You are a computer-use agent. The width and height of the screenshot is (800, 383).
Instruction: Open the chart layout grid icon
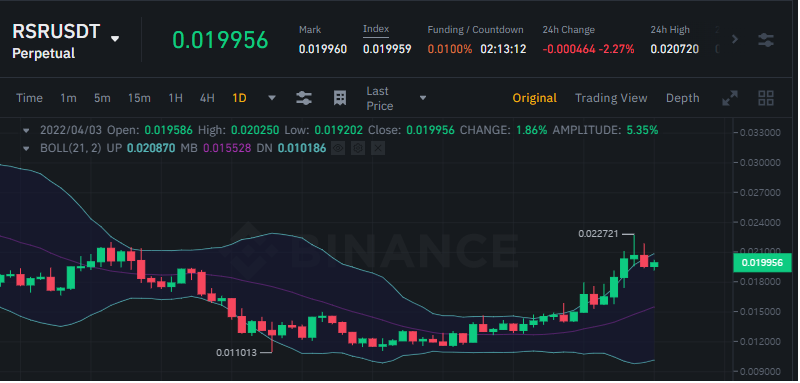point(766,98)
